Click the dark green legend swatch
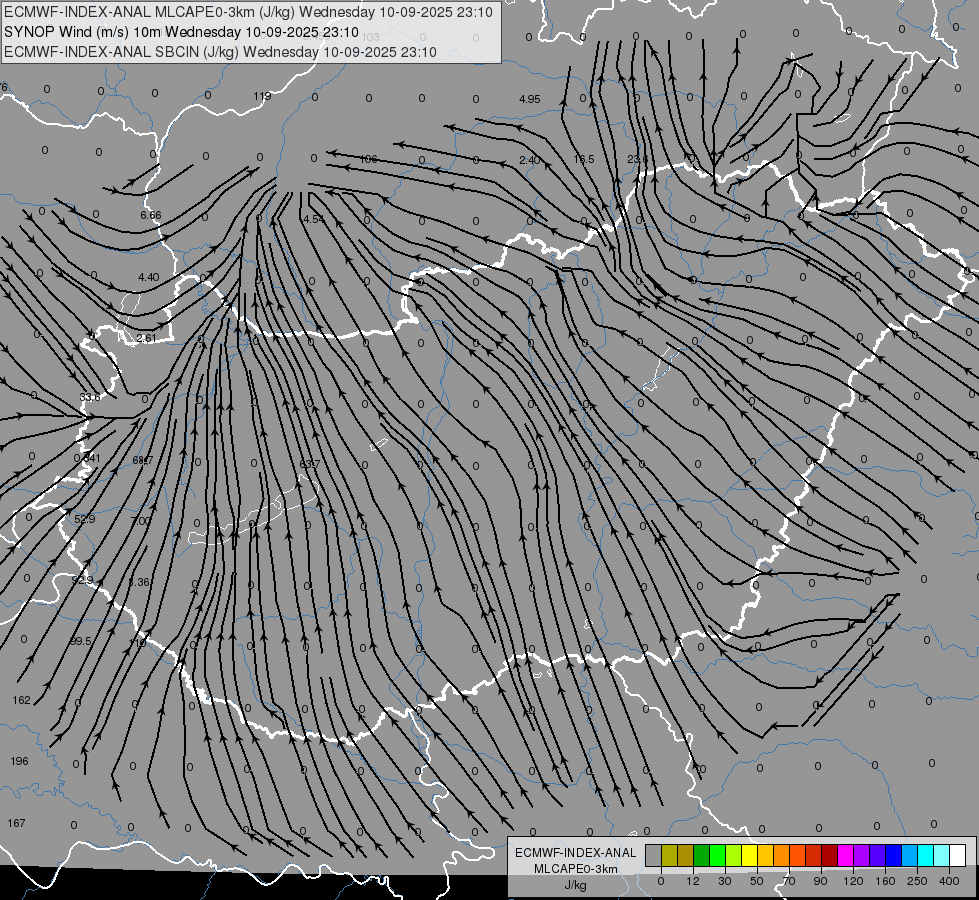This screenshot has width=979, height=900. coord(701,855)
